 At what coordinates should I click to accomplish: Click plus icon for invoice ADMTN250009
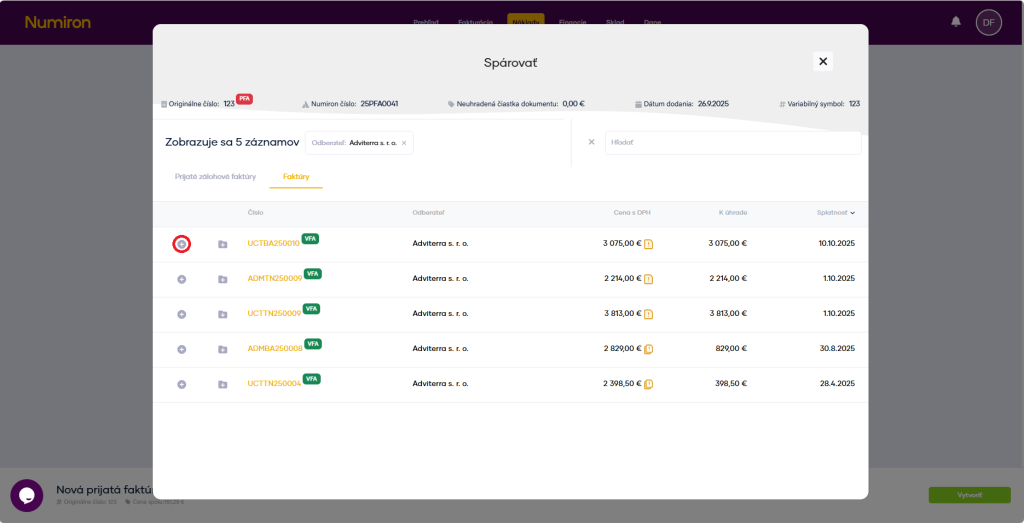181,279
